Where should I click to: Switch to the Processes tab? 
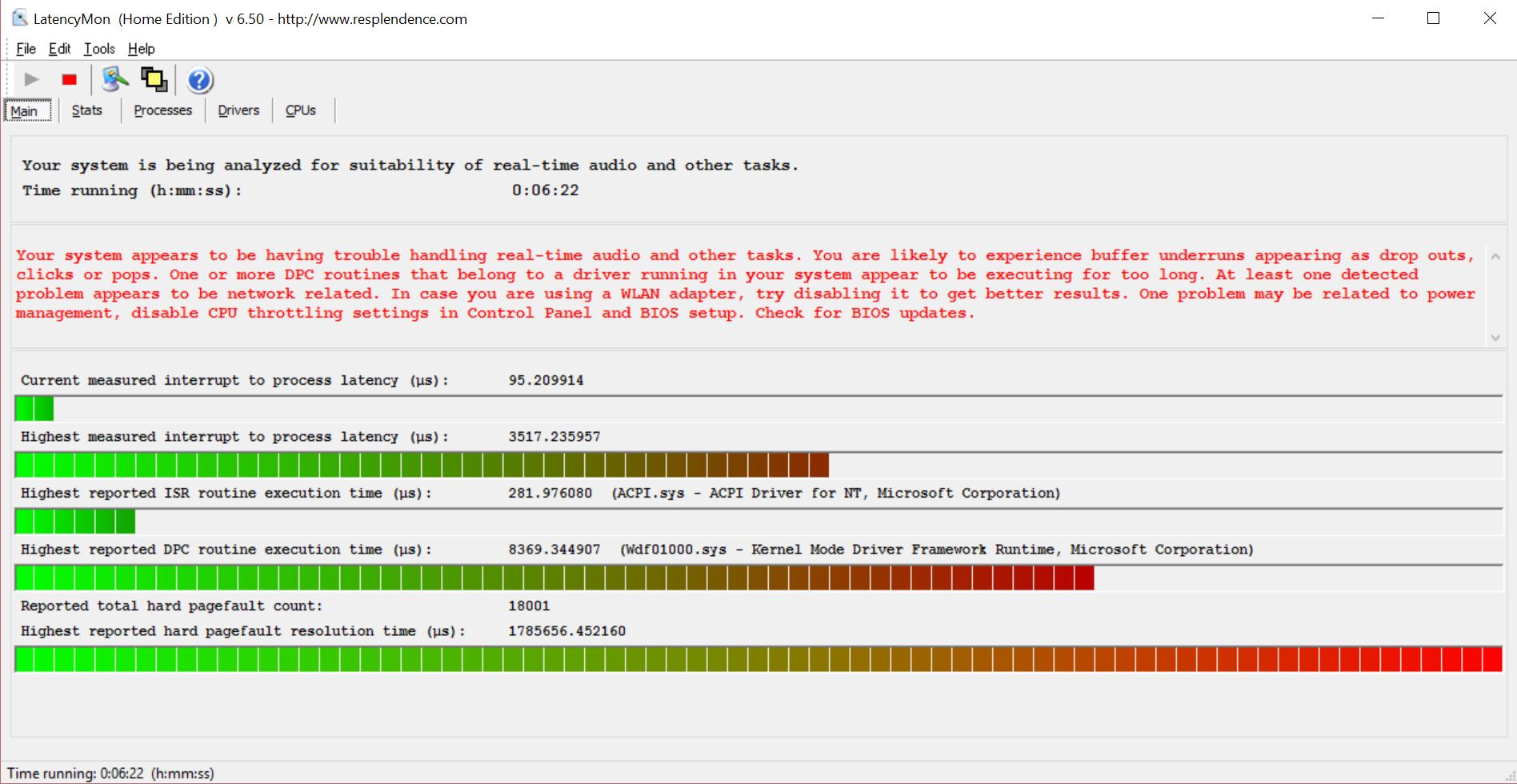(x=163, y=110)
